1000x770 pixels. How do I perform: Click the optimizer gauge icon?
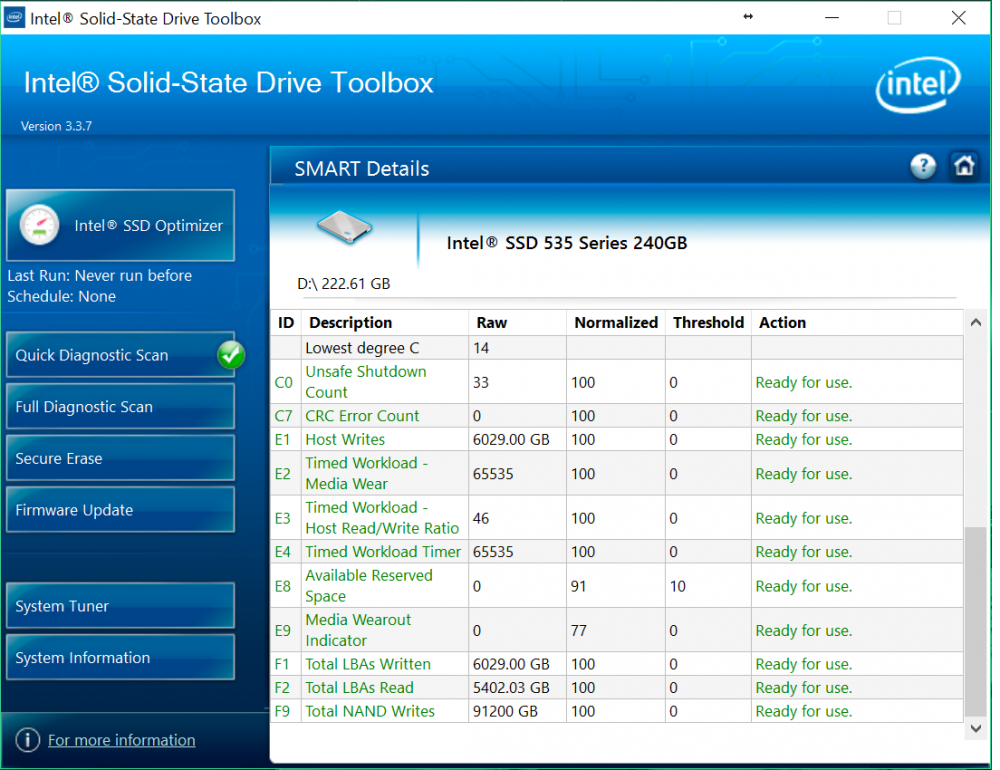tap(40, 225)
